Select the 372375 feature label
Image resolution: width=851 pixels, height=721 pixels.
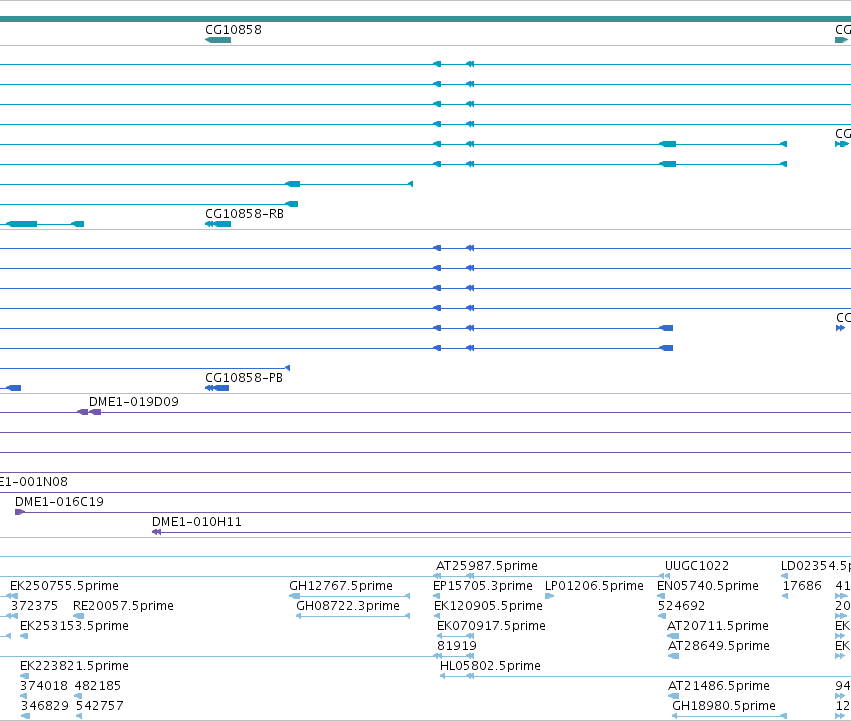pyautogui.click(x=34, y=606)
